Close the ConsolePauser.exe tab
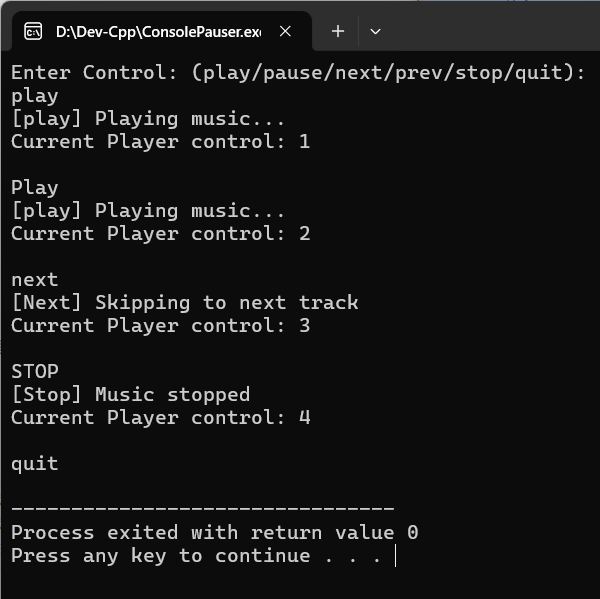 [285, 31]
